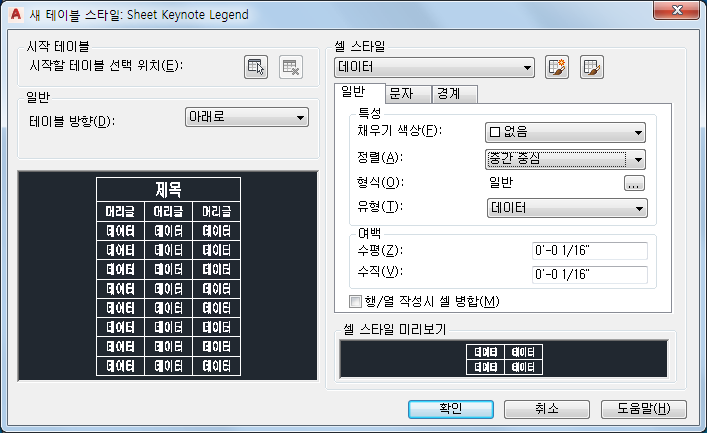Click the 형식 ellipsis button

[x=634, y=183]
